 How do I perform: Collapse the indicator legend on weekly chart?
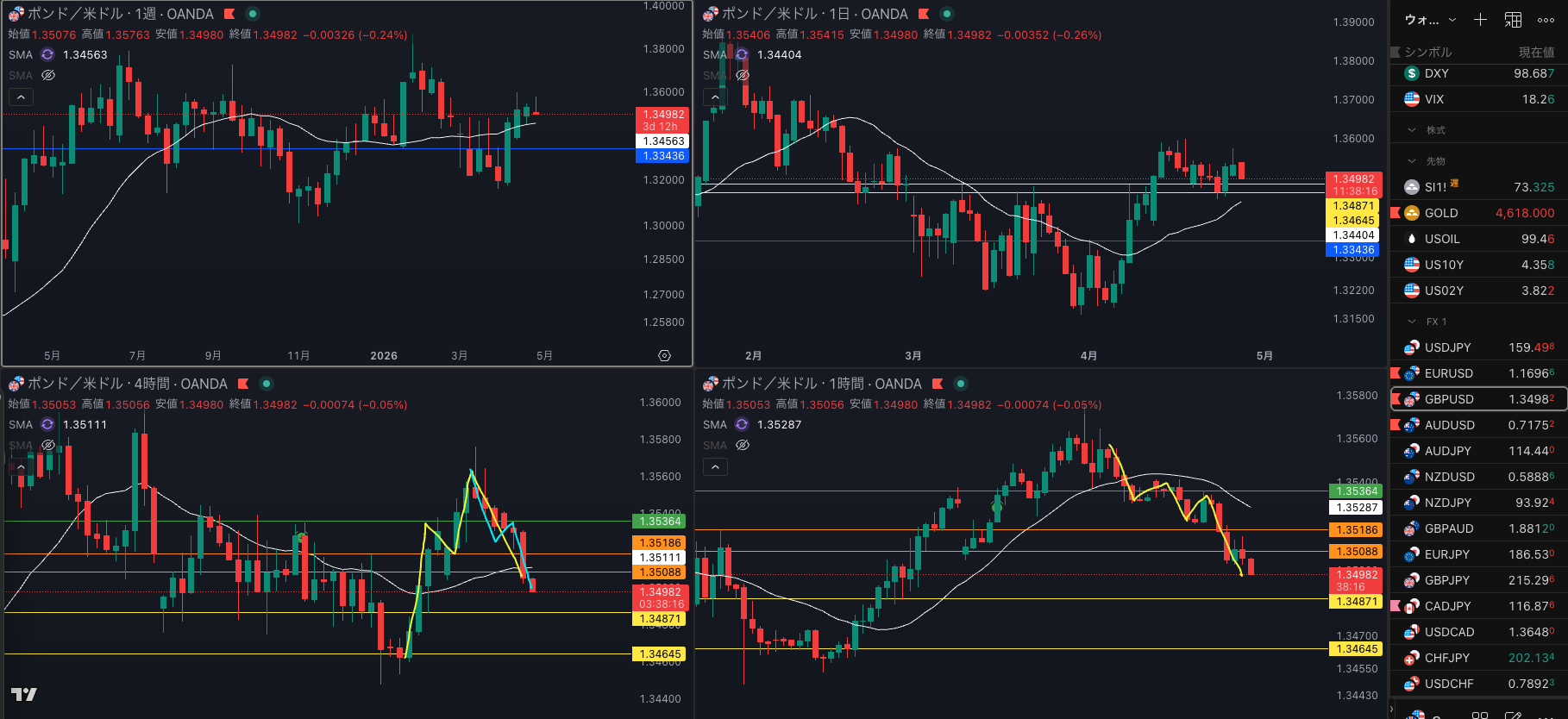(x=21, y=97)
